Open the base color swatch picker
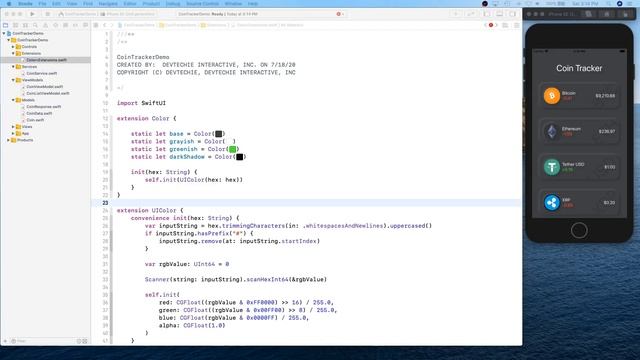 (219, 134)
